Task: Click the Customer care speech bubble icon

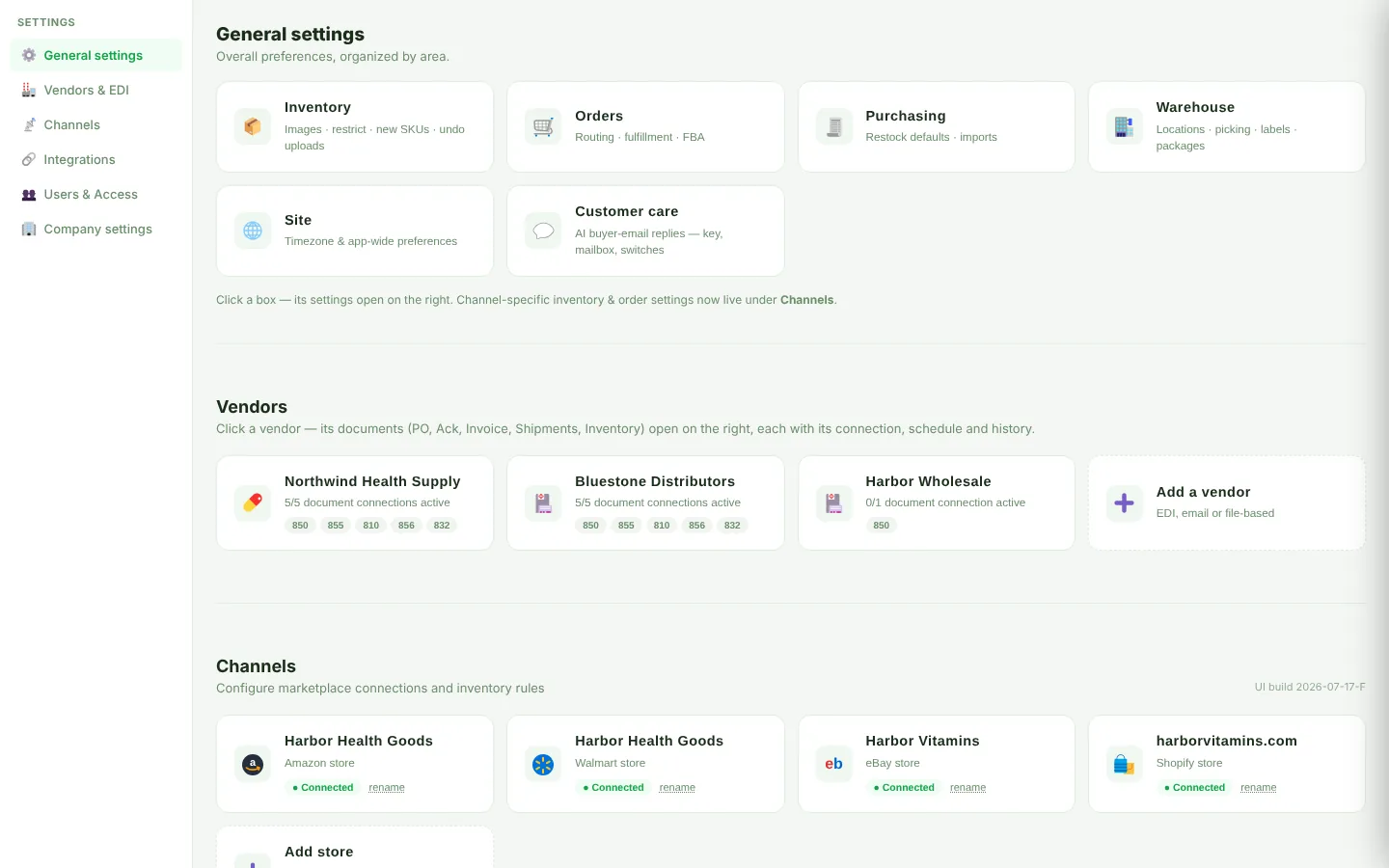Action: pyautogui.click(x=543, y=231)
